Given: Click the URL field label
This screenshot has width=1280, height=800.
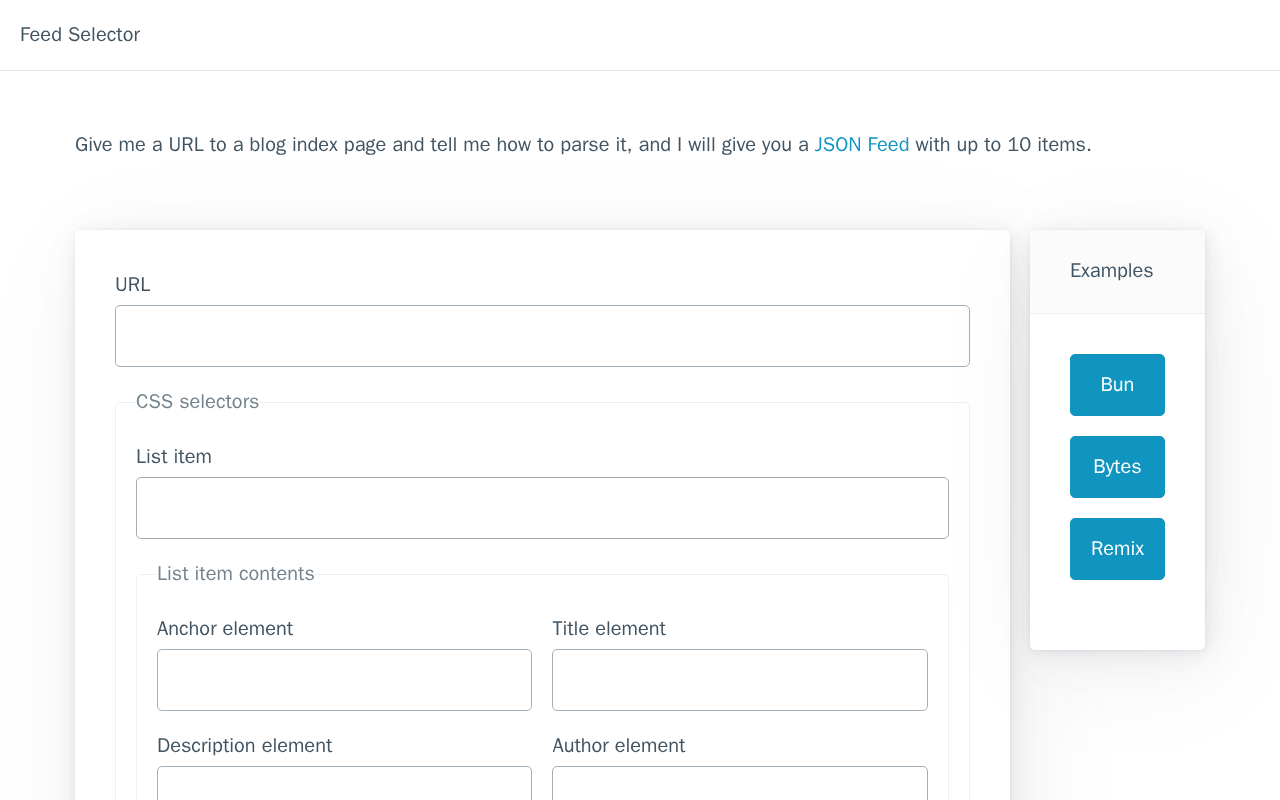Looking at the screenshot, I should click(x=133, y=285).
